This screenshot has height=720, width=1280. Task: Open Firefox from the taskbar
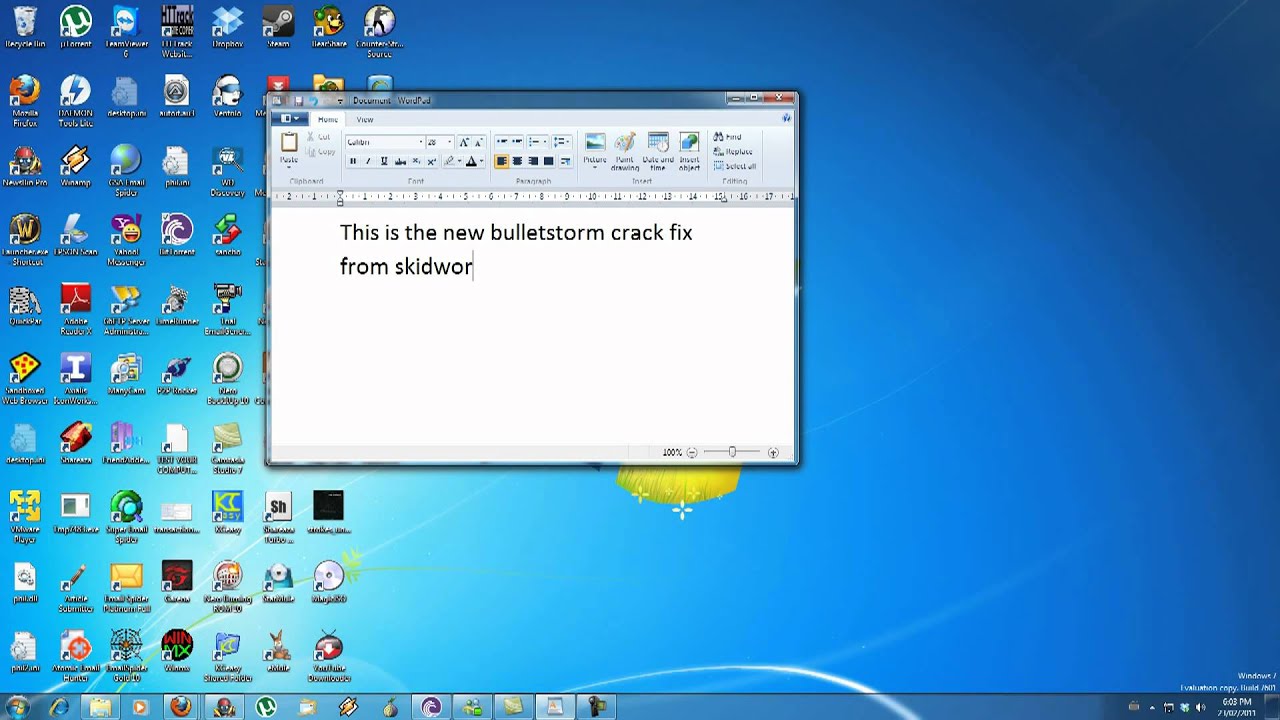click(181, 707)
